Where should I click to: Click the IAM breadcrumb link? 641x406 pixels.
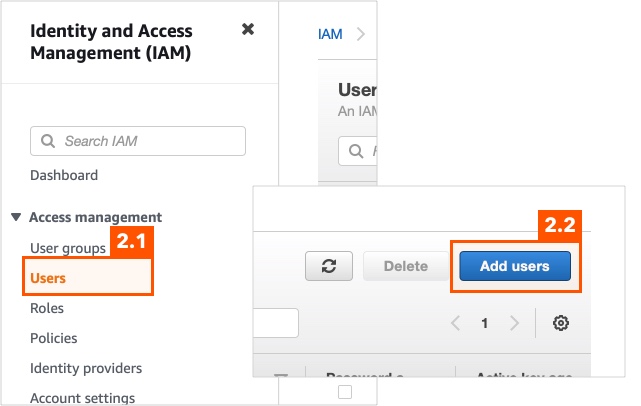[x=330, y=34]
